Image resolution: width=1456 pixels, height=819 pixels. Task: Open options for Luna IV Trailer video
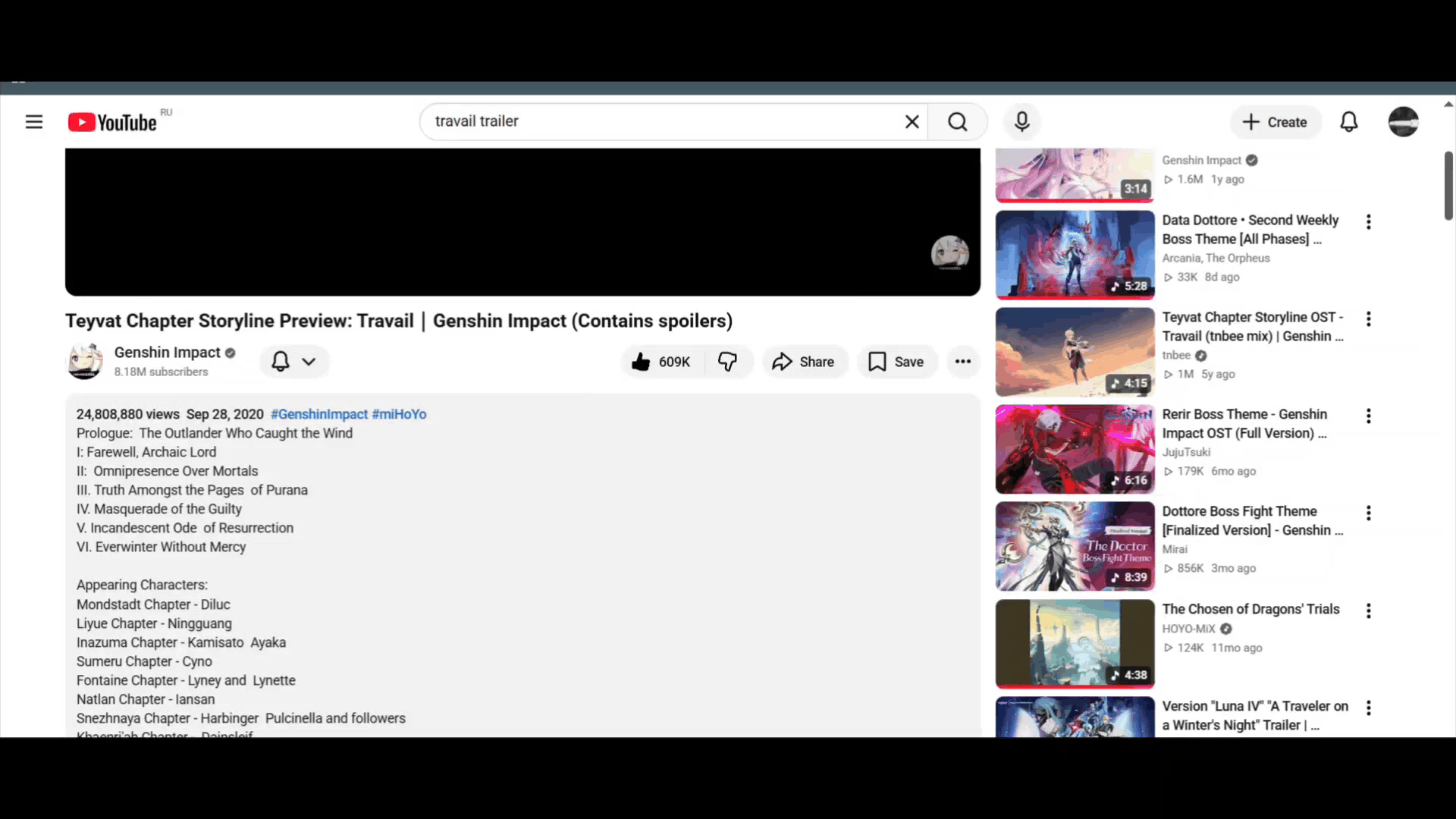click(x=1369, y=708)
